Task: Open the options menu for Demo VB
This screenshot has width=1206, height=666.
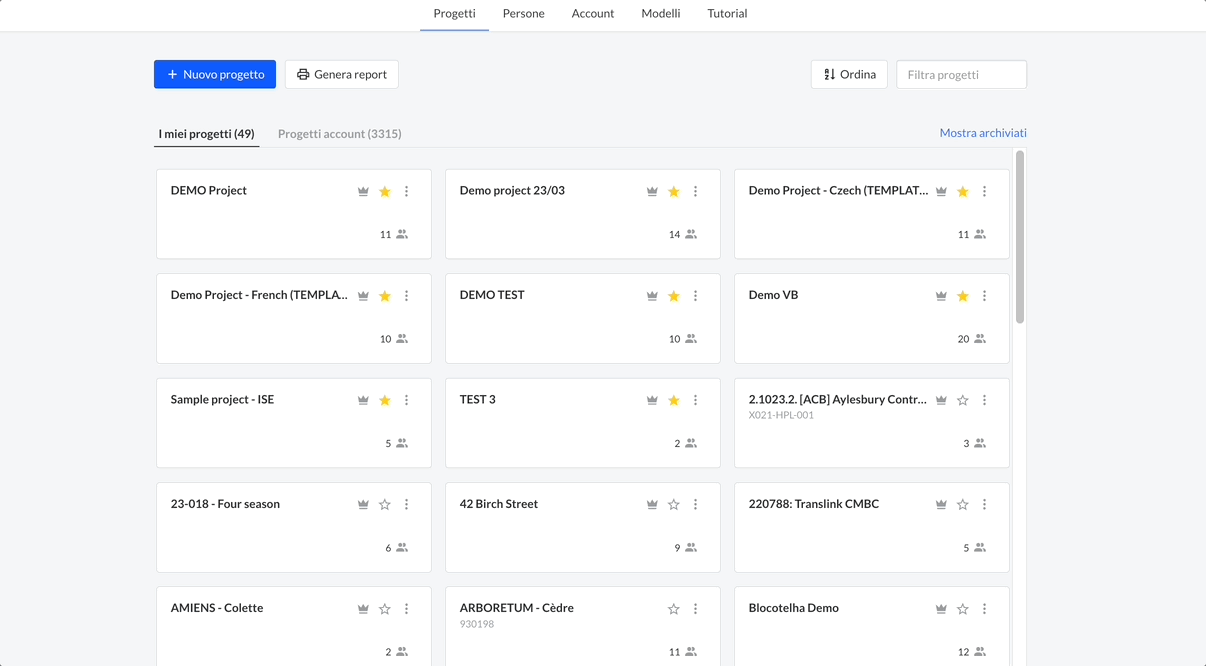Action: (x=985, y=296)
